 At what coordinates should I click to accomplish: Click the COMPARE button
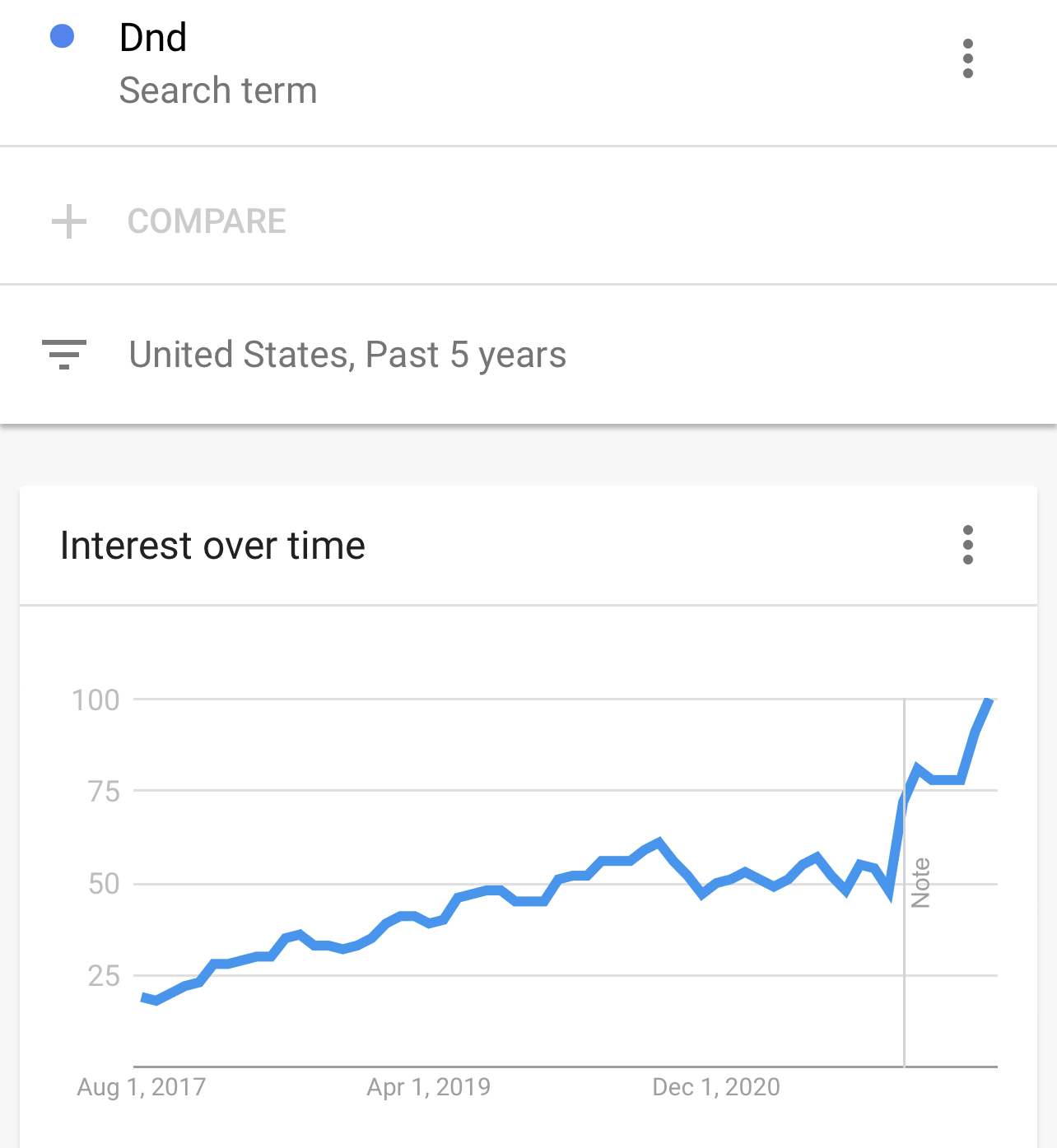(207, 221)
